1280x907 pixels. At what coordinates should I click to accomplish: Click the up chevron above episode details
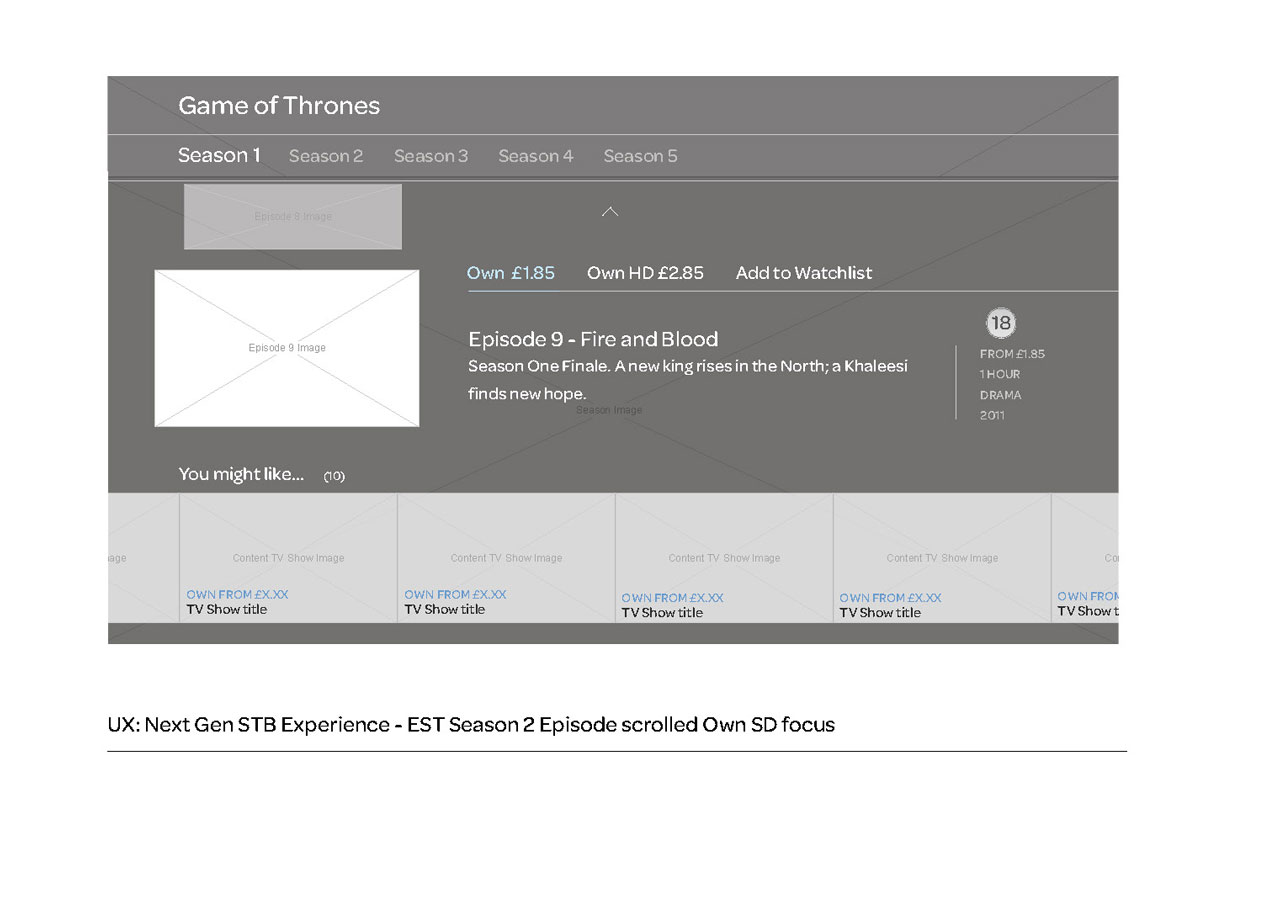pyautogui.click(x=610, y=211)
